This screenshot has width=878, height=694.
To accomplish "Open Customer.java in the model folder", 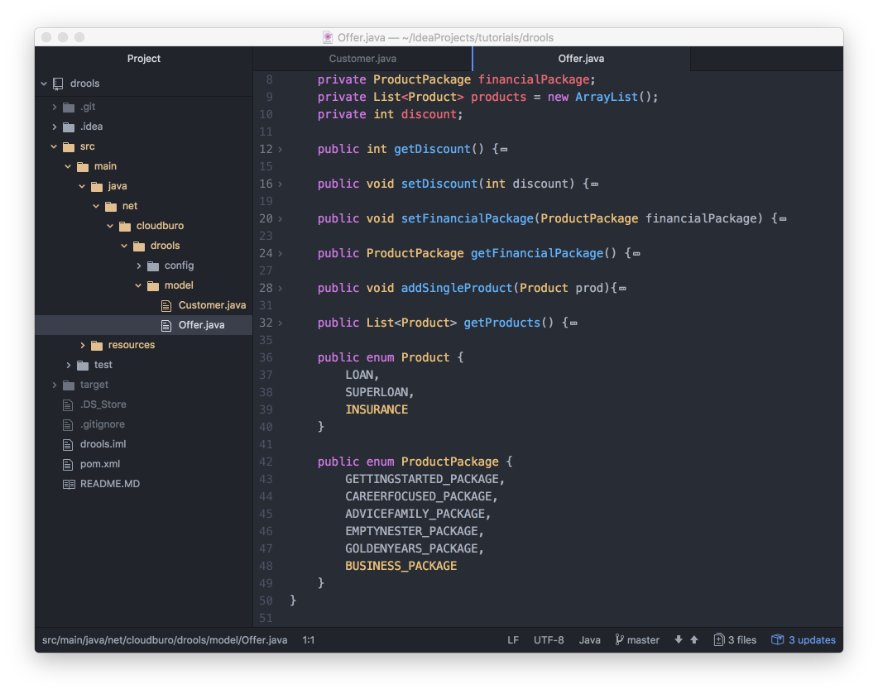I will [211, 305].
